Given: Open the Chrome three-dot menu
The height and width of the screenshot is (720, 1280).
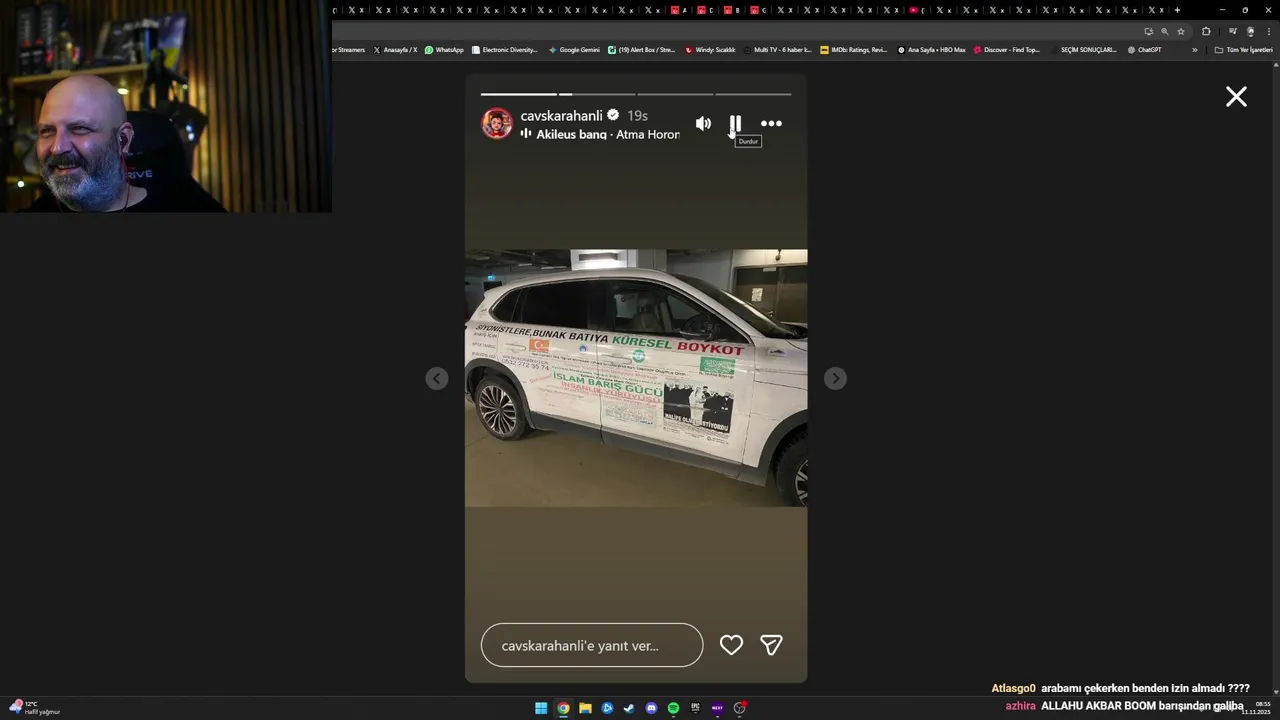Looking at the screenshot, I should coord(1268,31).
